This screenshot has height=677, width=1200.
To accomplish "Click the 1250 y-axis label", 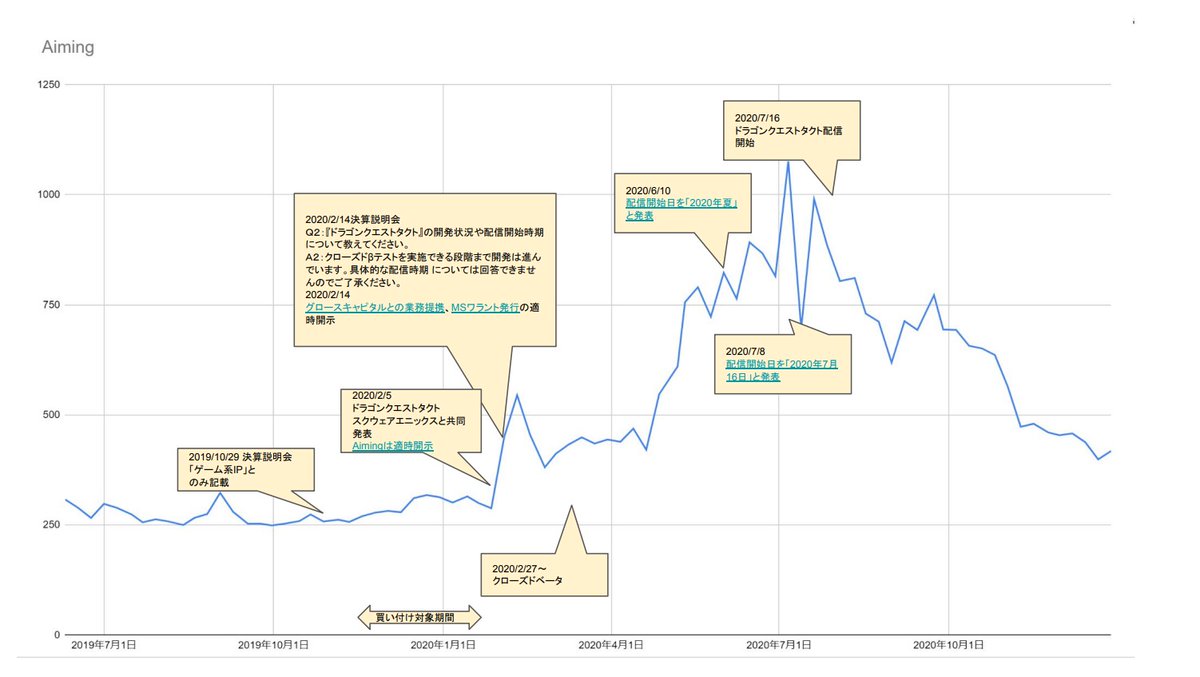I will coord(48,85).
